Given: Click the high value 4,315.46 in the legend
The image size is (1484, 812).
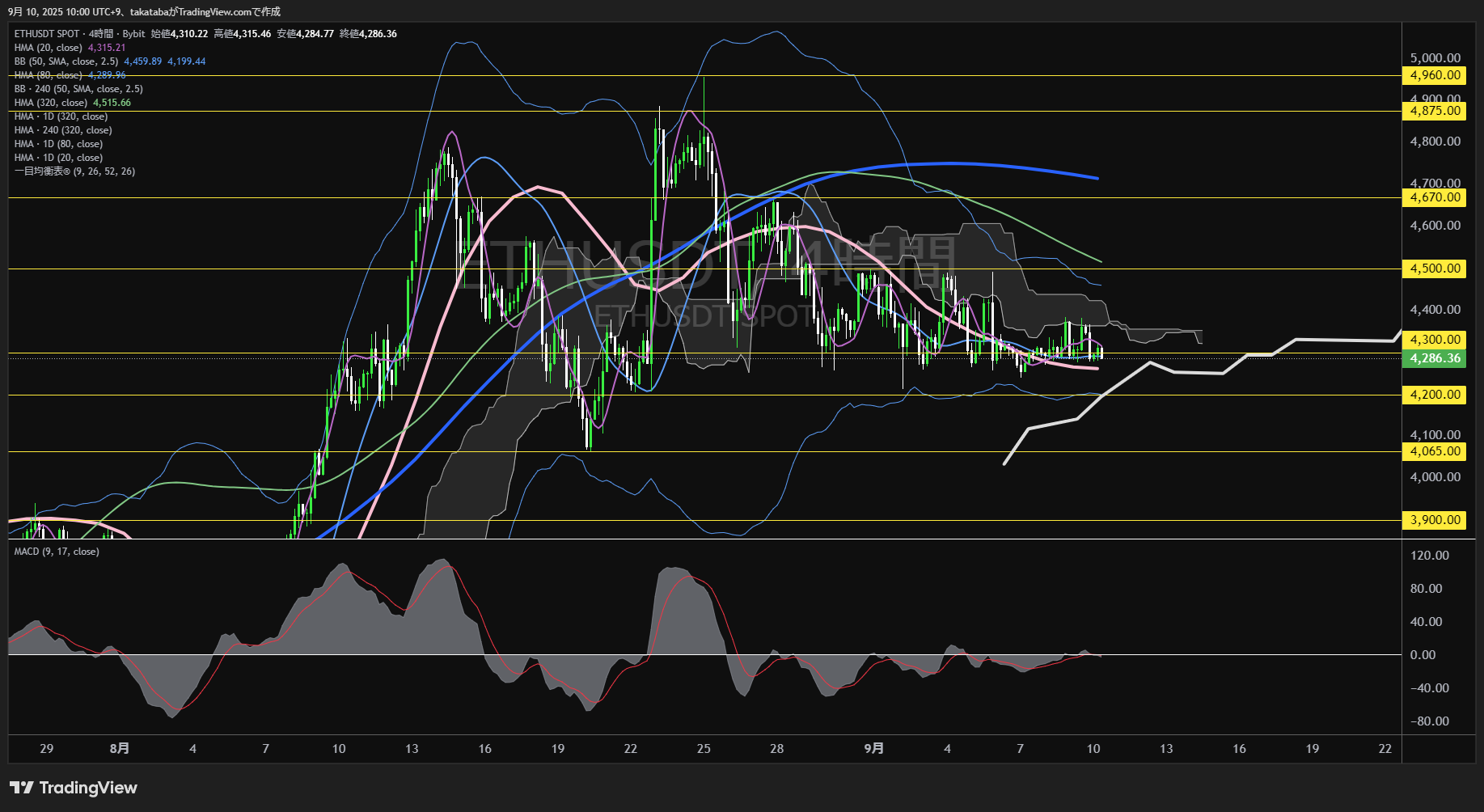Looking at the screenshot, I should coord(252,34).
